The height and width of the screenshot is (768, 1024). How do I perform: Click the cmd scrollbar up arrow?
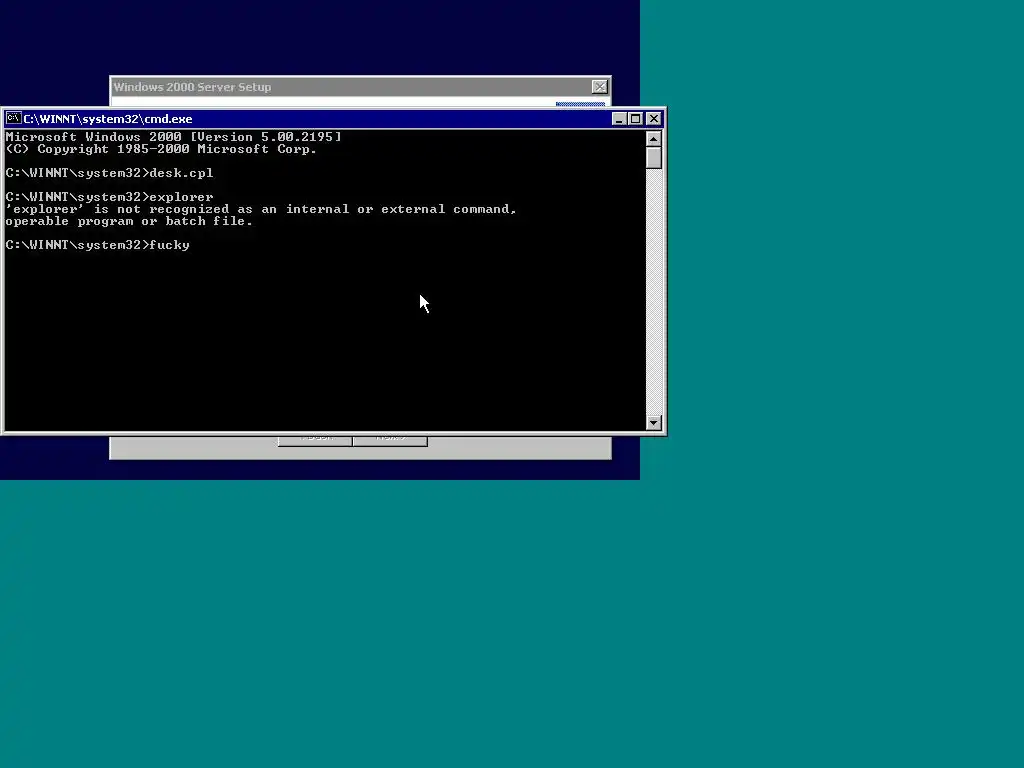(x=654, y=138)
